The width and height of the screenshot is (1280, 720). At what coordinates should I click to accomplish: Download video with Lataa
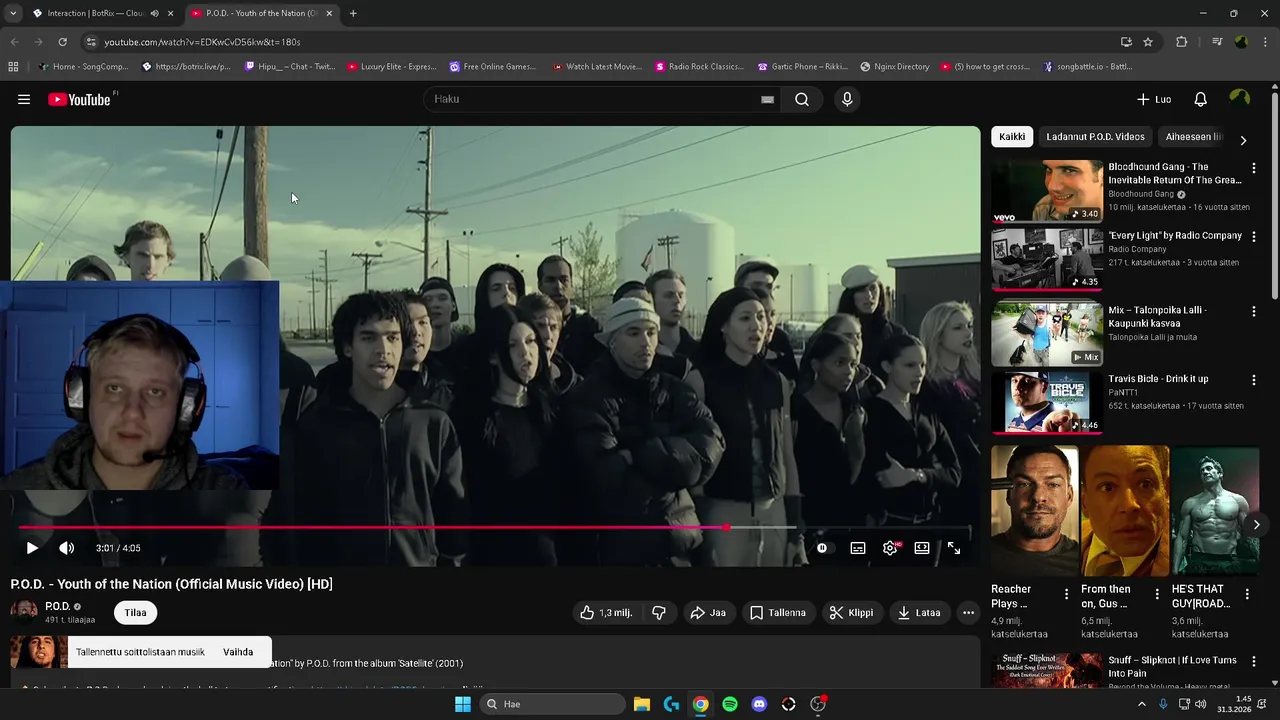click(x=919, y=613)
